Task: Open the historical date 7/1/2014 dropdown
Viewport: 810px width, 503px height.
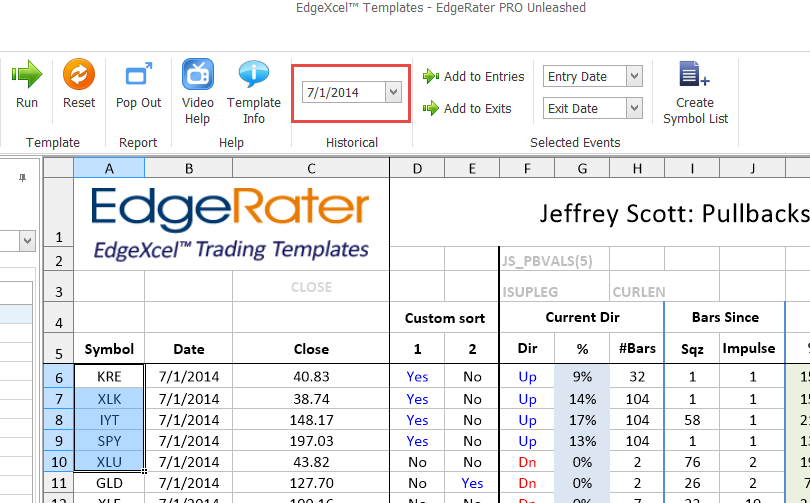Action: pyautogui.click(x=394, y=92)
